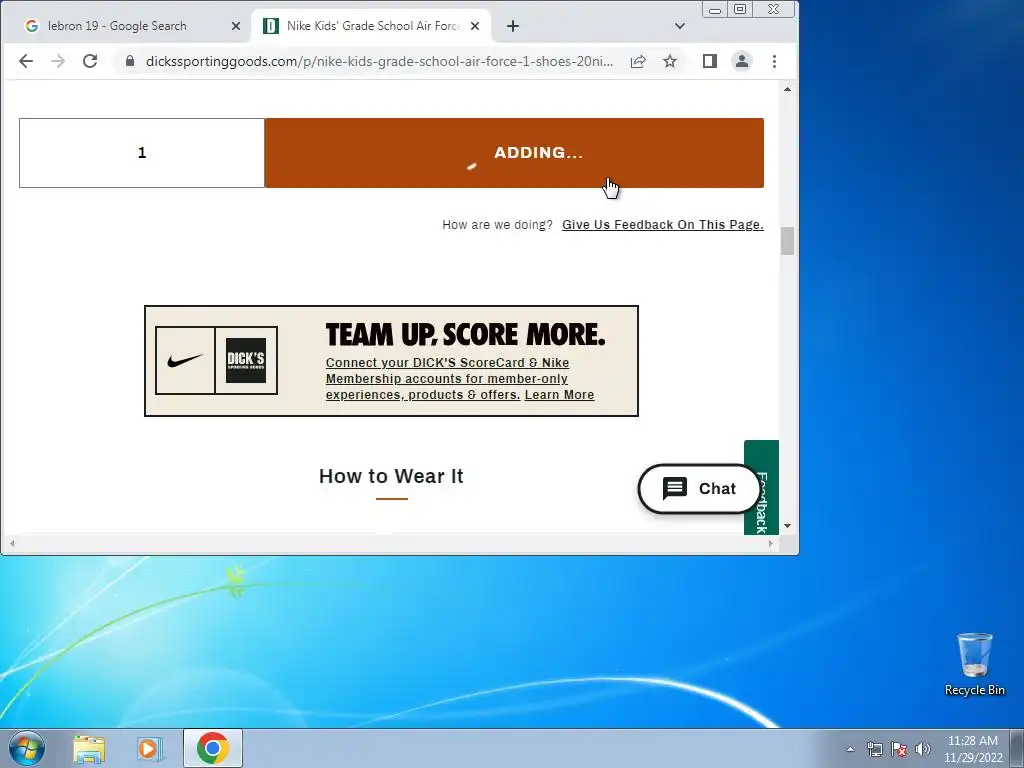Click the volume speaker tray icon
This screenshot has height=768, width=1024.
(x=923, y=749)
